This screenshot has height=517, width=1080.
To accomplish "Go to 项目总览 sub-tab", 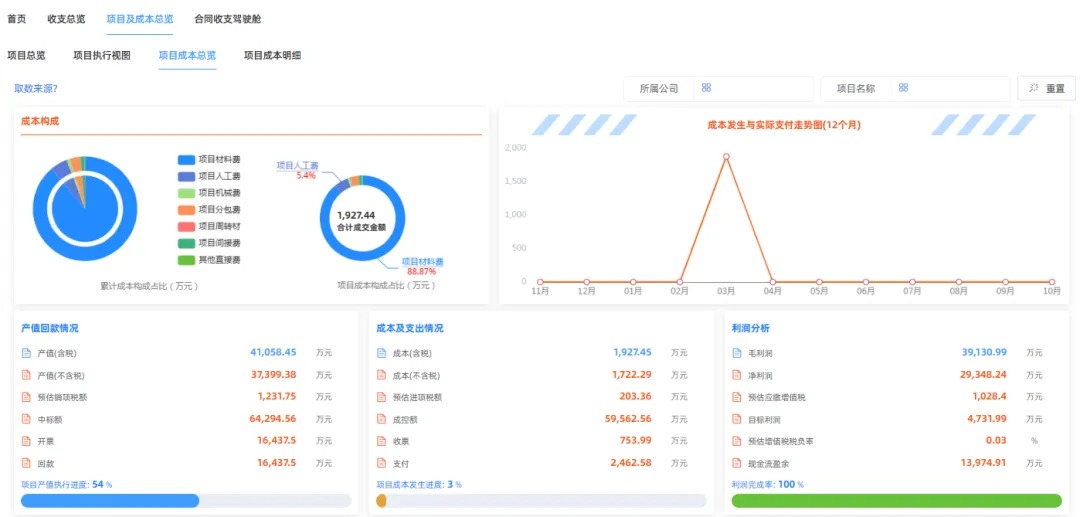I will click(x=26, y=56).
